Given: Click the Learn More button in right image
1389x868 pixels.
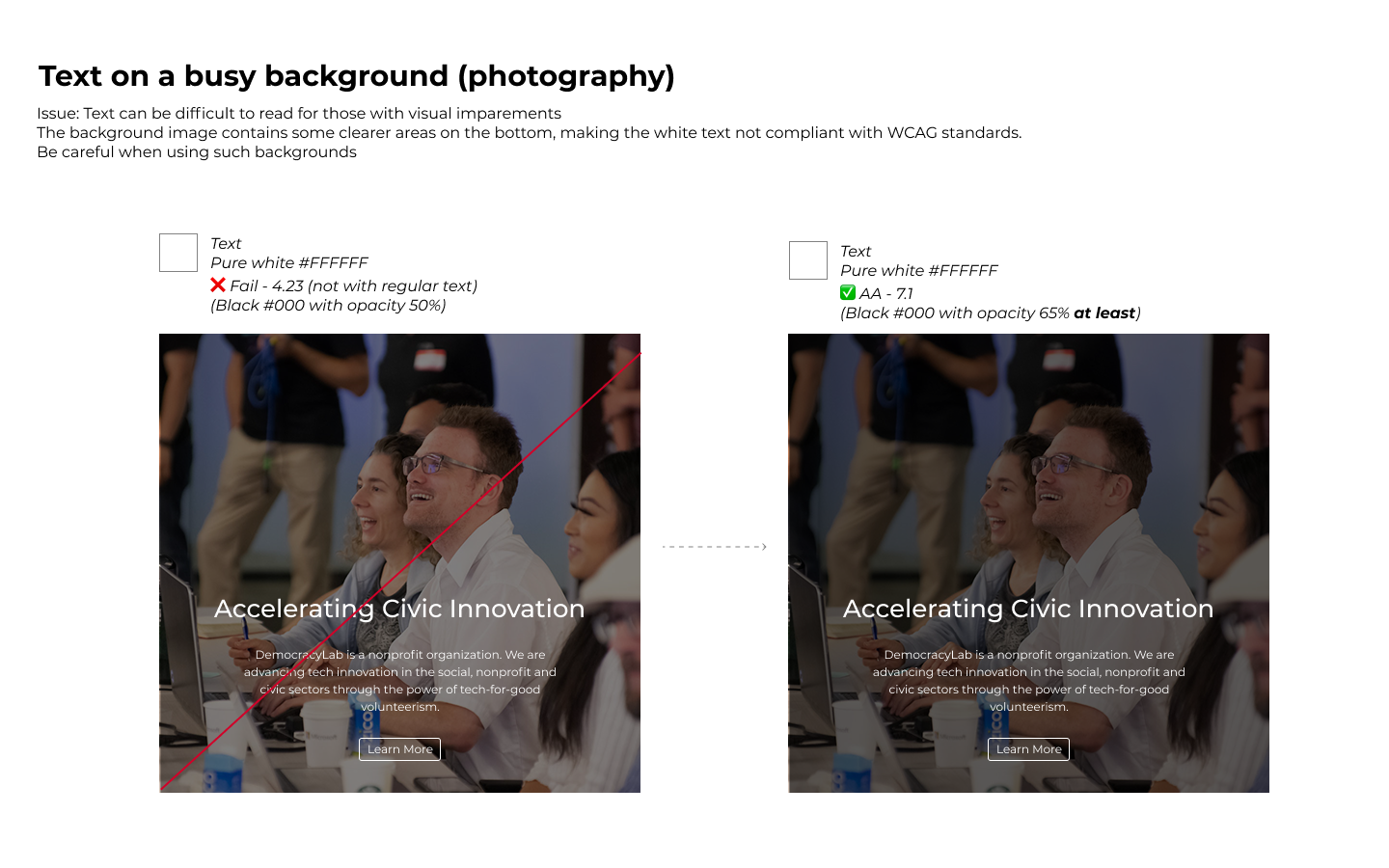Looking at the screenshot, I should [x=1028, y=749].
